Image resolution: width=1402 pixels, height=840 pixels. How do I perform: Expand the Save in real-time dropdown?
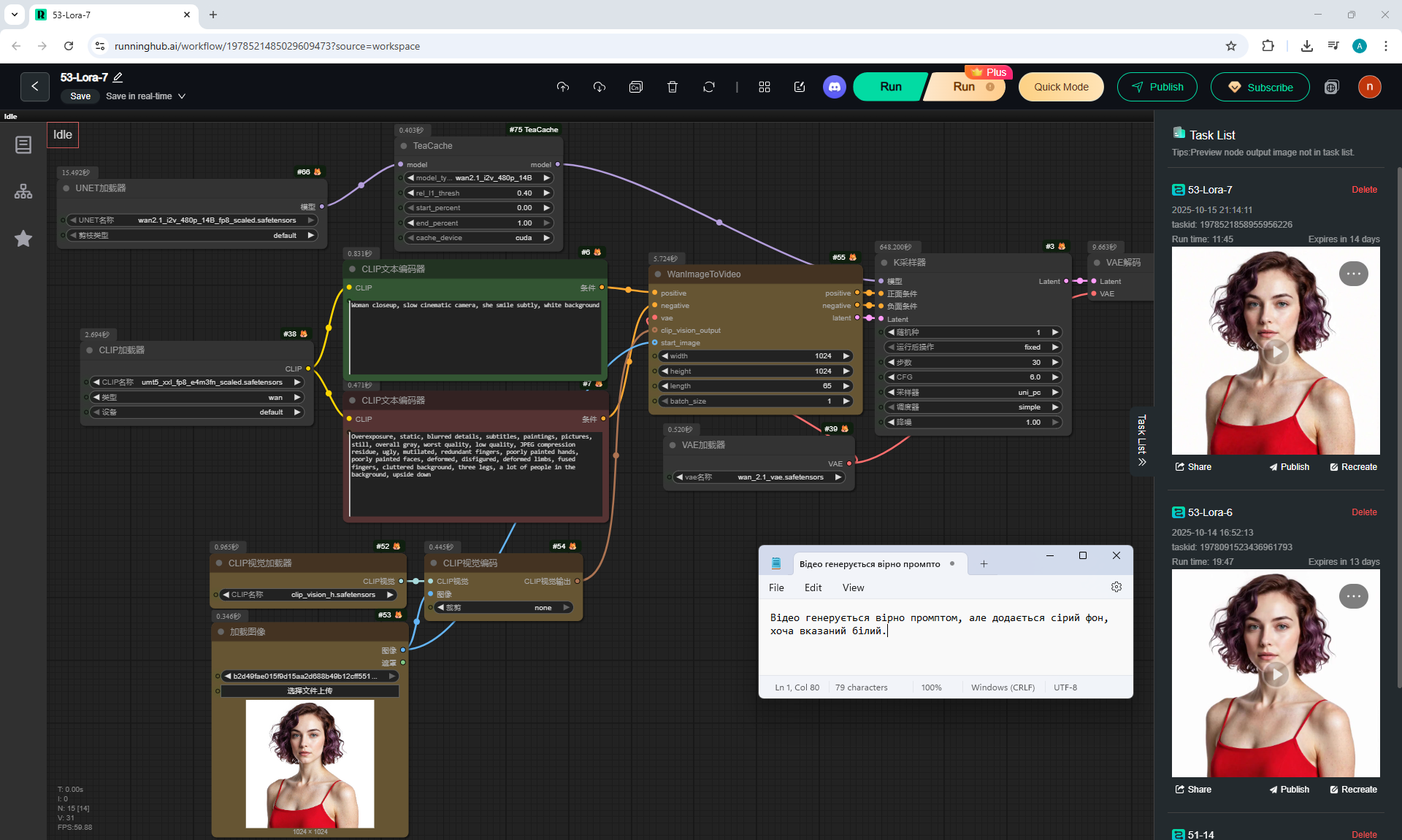tap(182, 96)
